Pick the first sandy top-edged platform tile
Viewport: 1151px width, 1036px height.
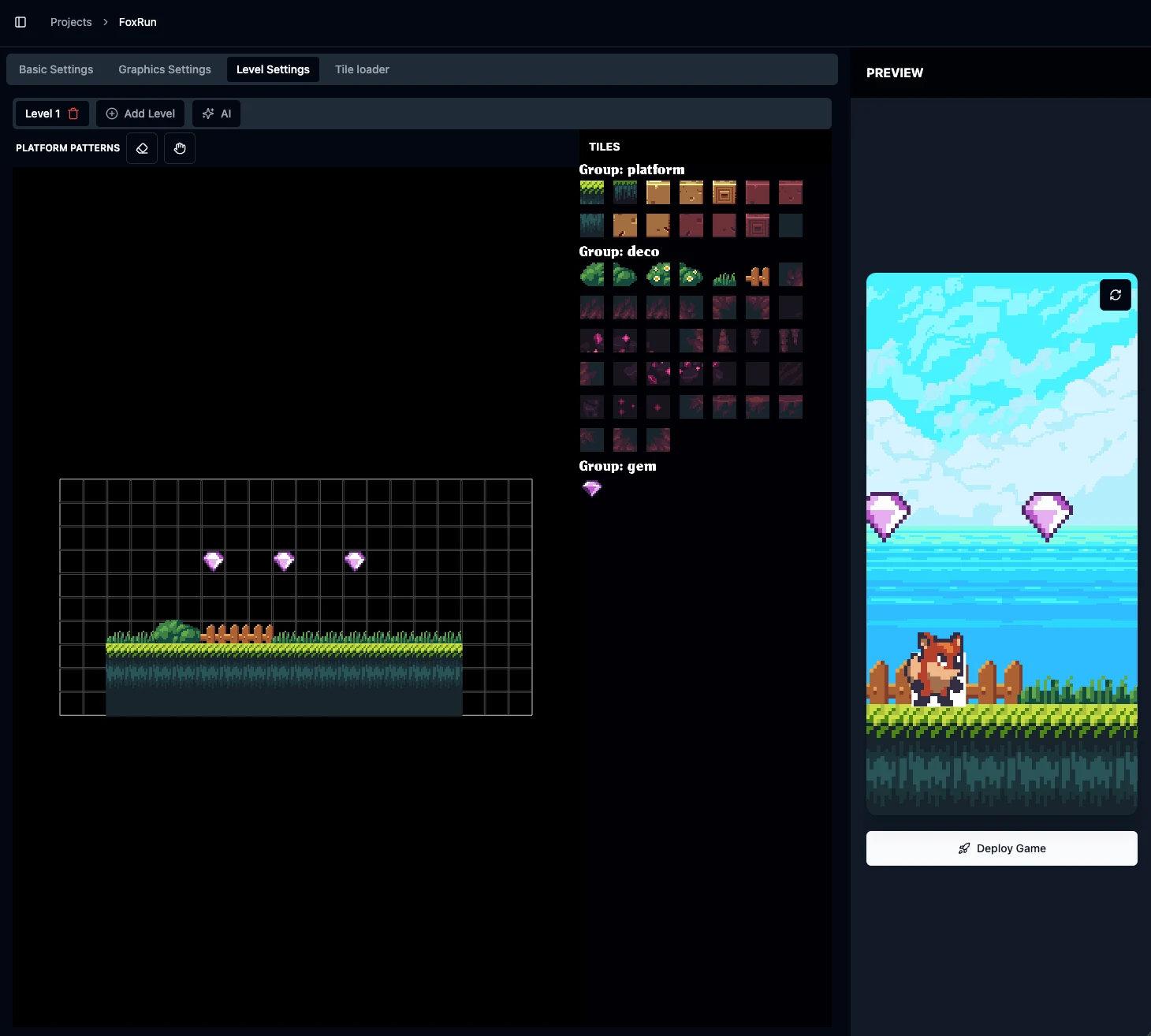pos(658,192)
